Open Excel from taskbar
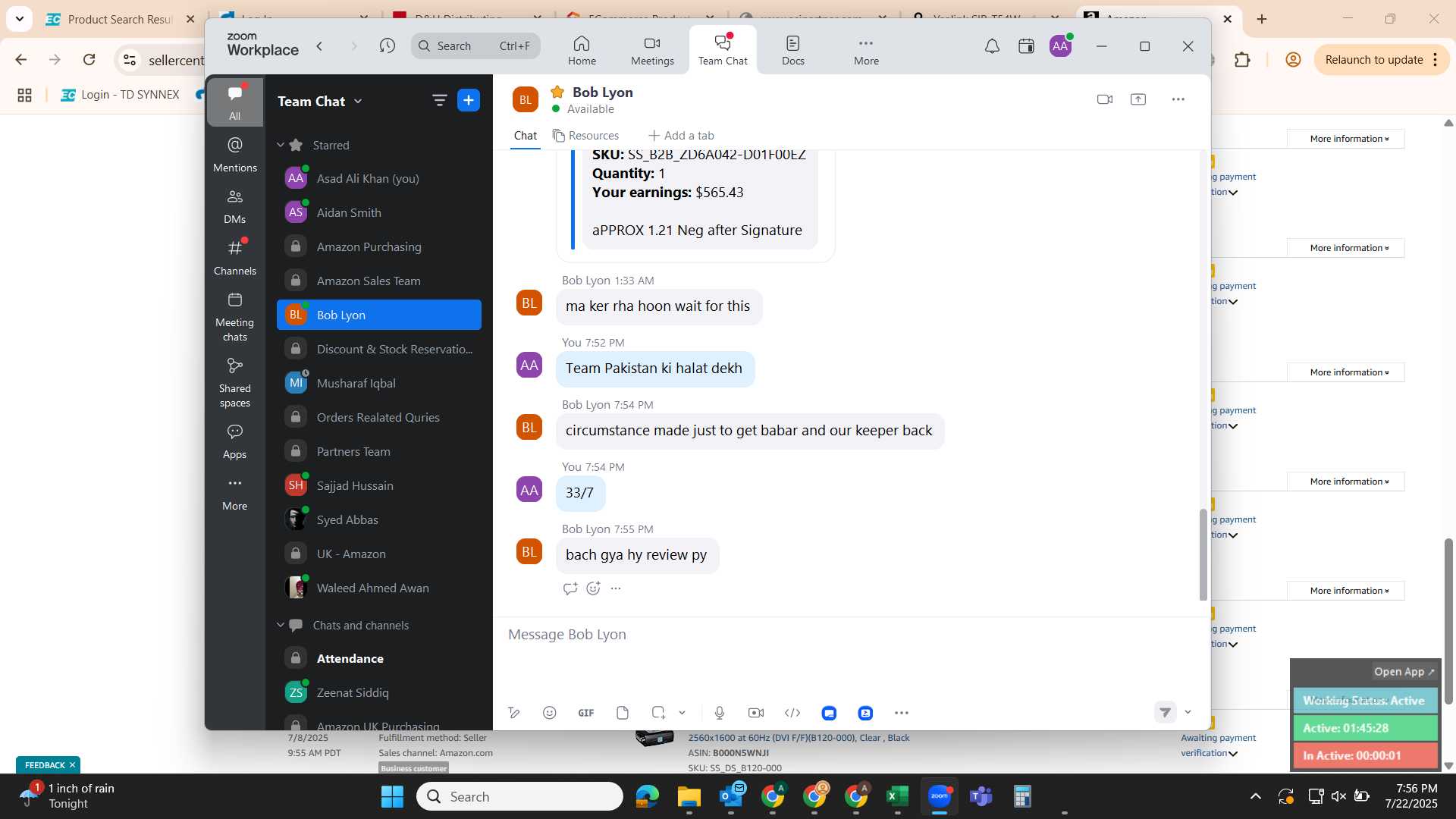 [897, 796]
